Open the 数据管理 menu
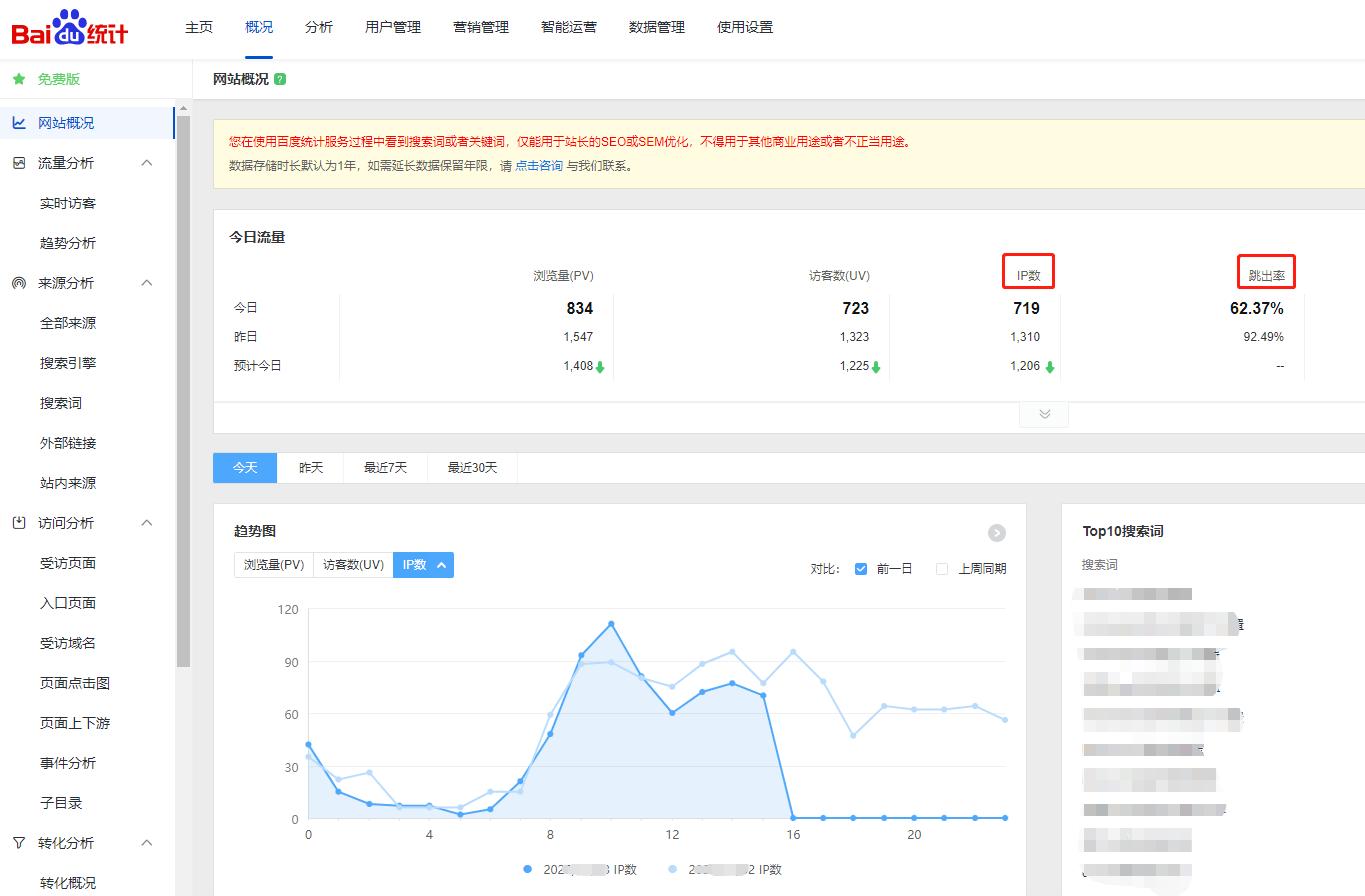This screenshot has height=896, width=1365. coord(656,27)
